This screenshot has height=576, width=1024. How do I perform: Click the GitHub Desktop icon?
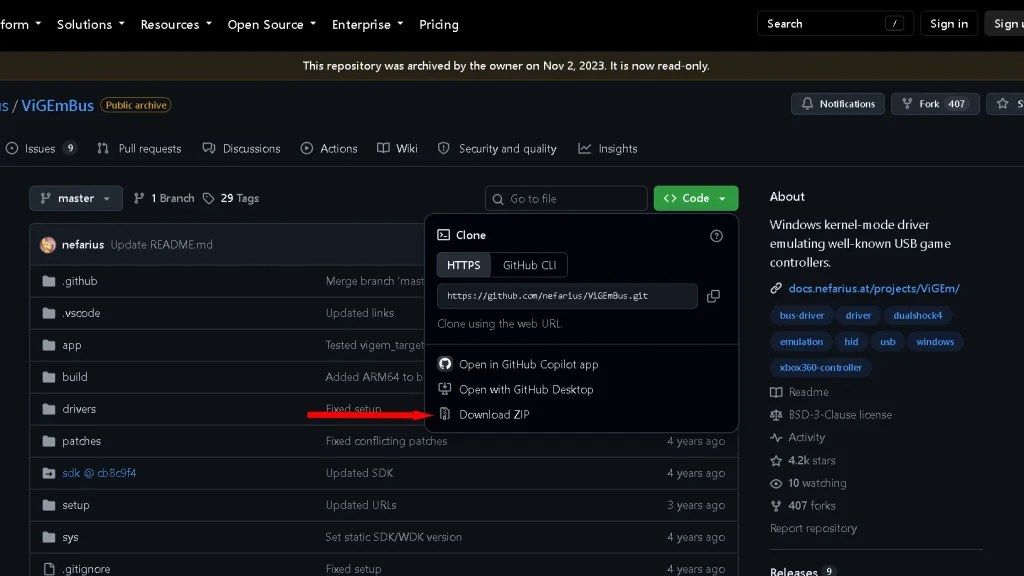(x=445, y=389)
